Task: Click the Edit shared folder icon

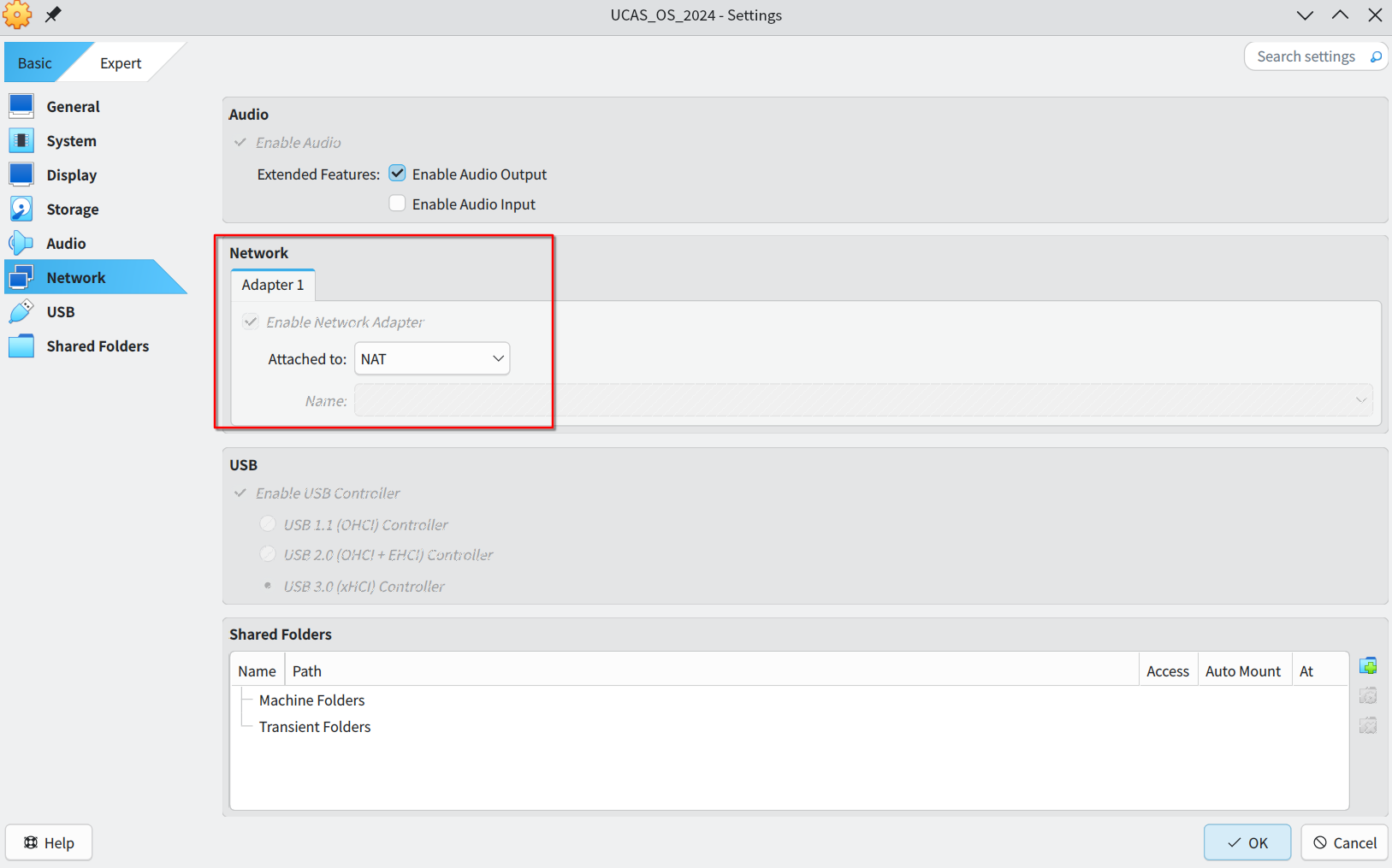Action: [x=1368, y=695]
